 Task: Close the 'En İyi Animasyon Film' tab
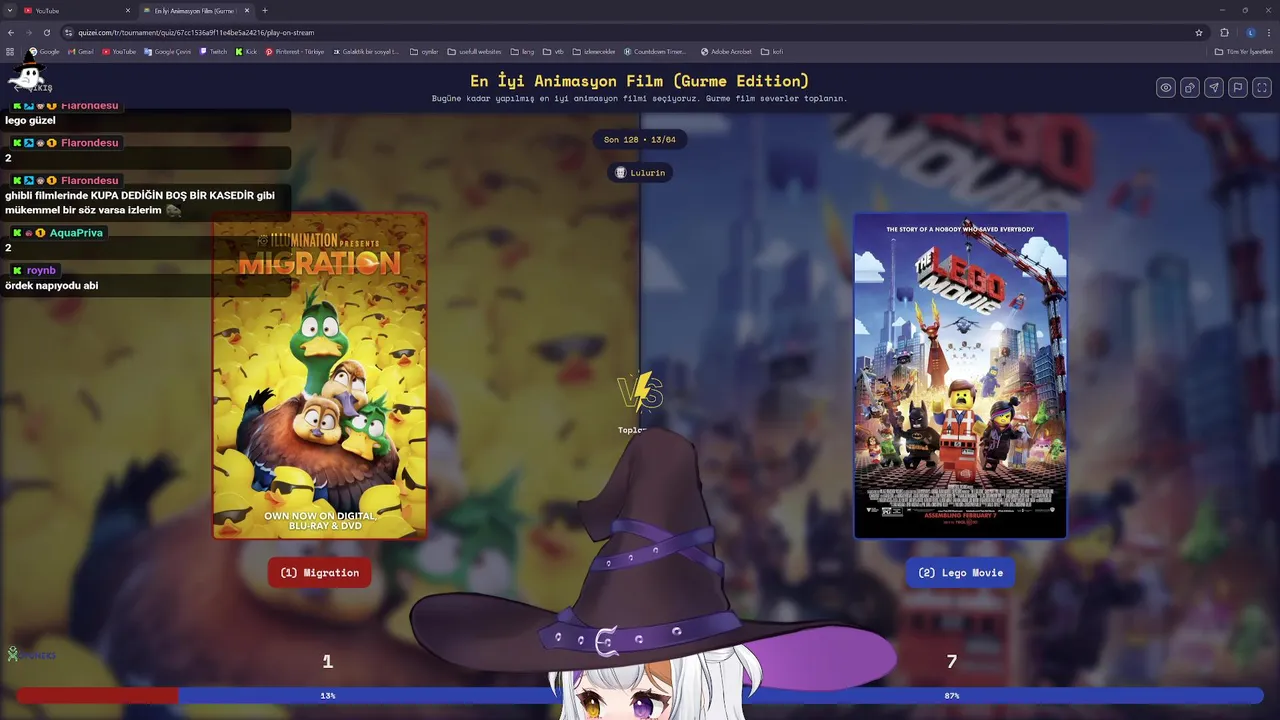pyautogui.click(x=247, y=10)
